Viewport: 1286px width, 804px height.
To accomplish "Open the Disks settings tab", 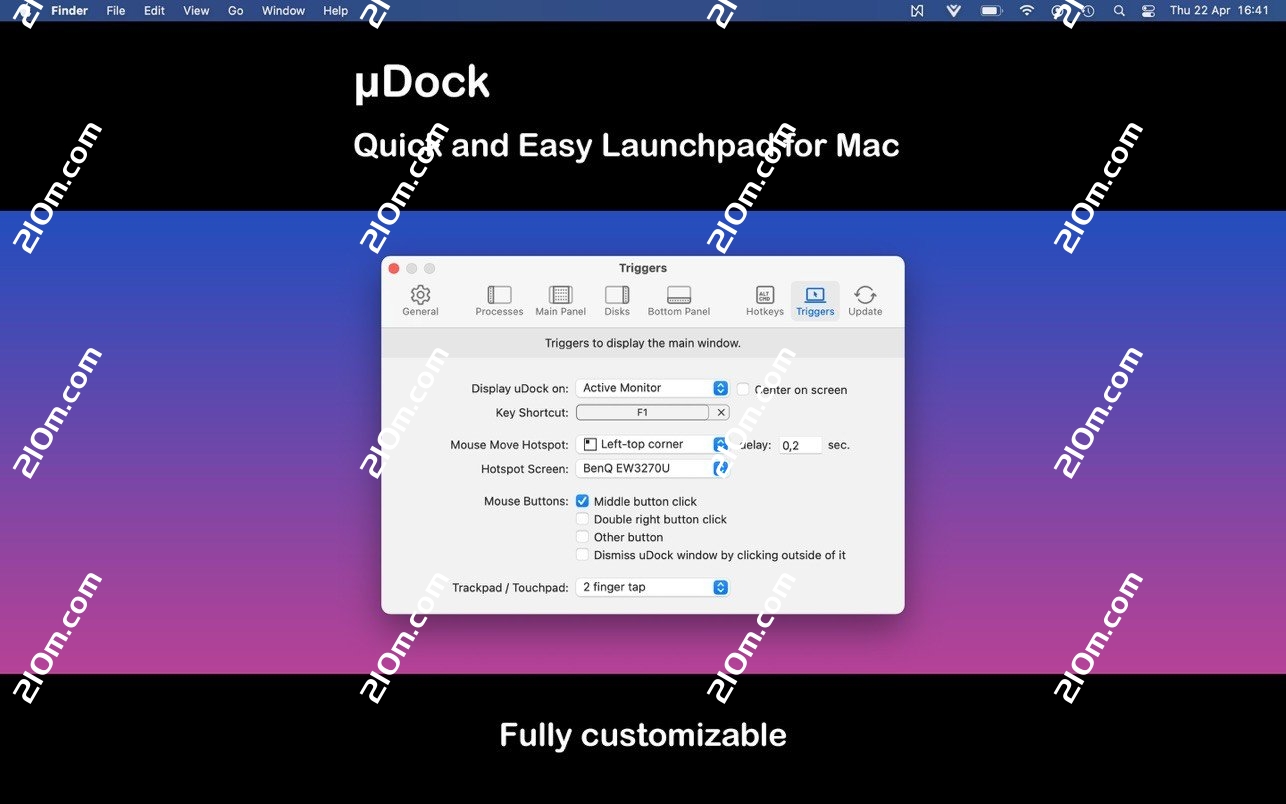I will tap(617, 300).
